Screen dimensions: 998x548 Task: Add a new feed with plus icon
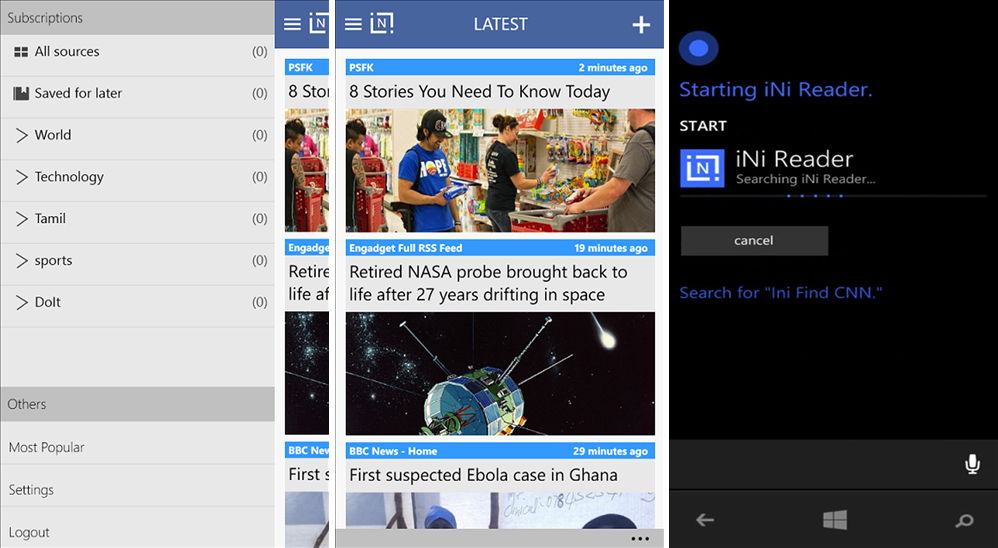[641, 24]
